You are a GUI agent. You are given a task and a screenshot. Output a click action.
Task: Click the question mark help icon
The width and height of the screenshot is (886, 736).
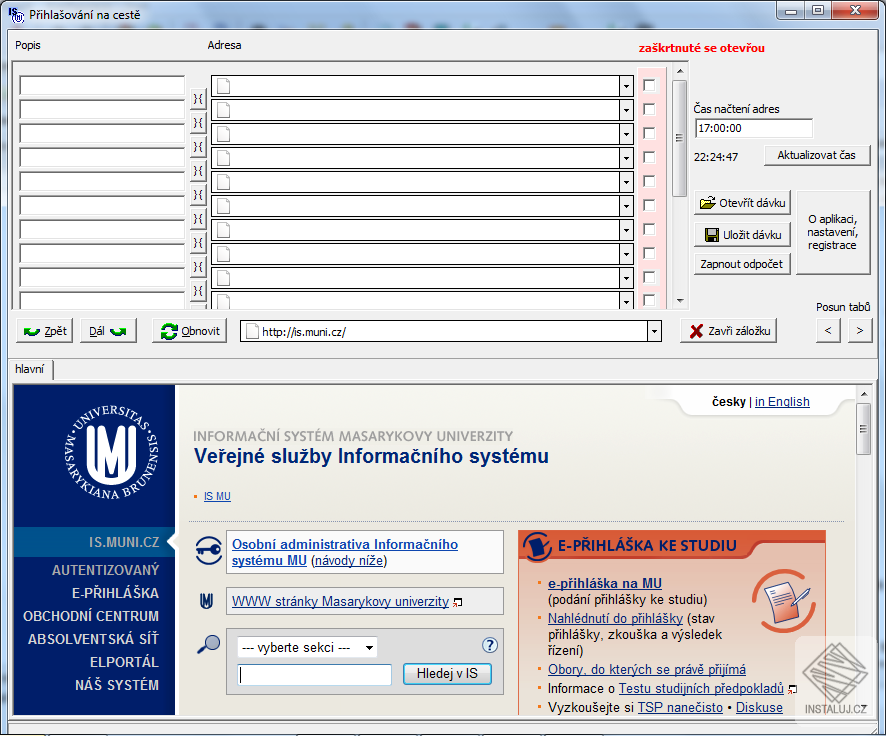tap(489, 645)
